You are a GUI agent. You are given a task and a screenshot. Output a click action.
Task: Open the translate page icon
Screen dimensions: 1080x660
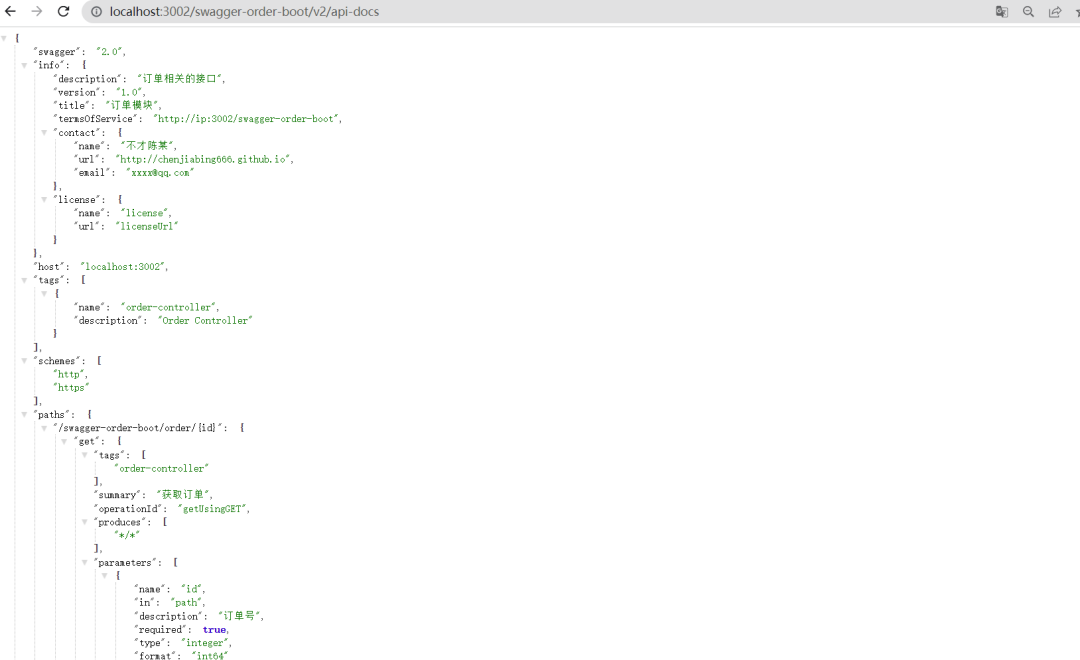(1001, 12)
